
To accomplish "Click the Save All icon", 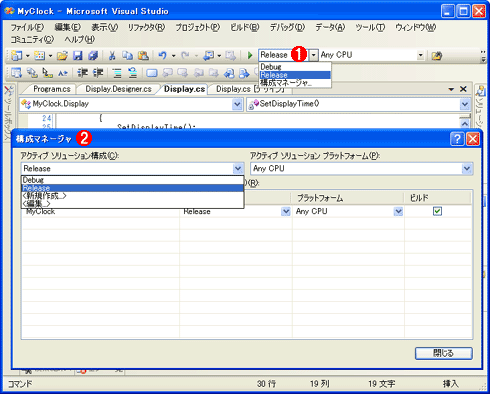I will [93, 55].
